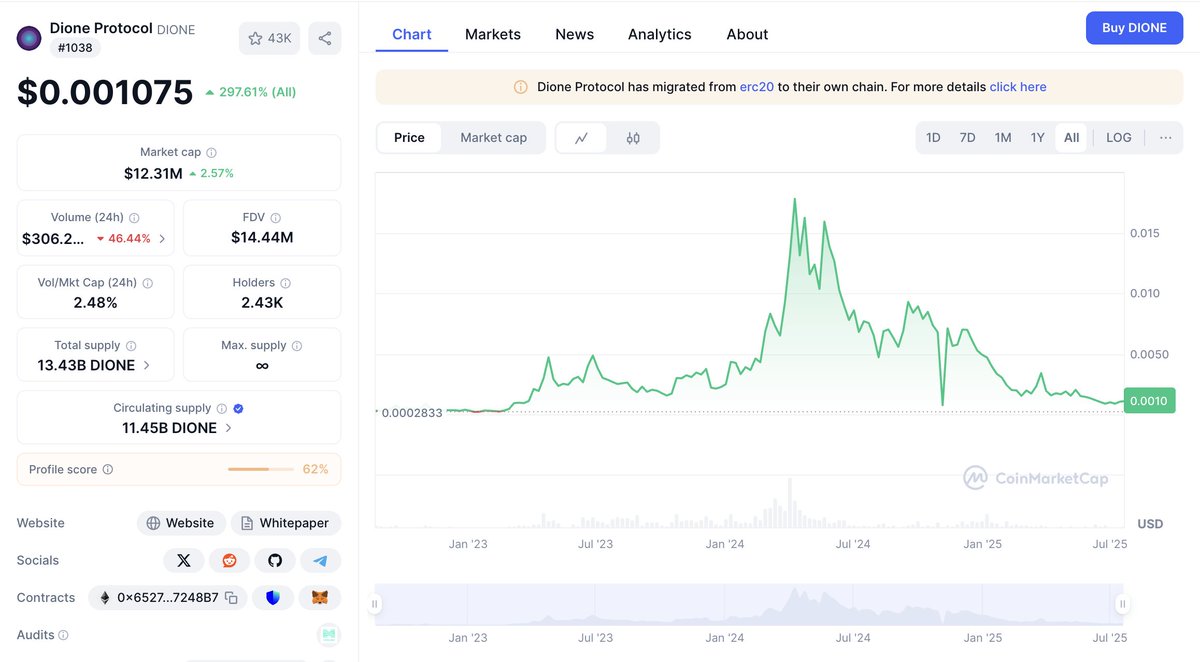Click the 0.0002833 starting price label
Viewport: 1200px width, 662px height.
point(410,412)
